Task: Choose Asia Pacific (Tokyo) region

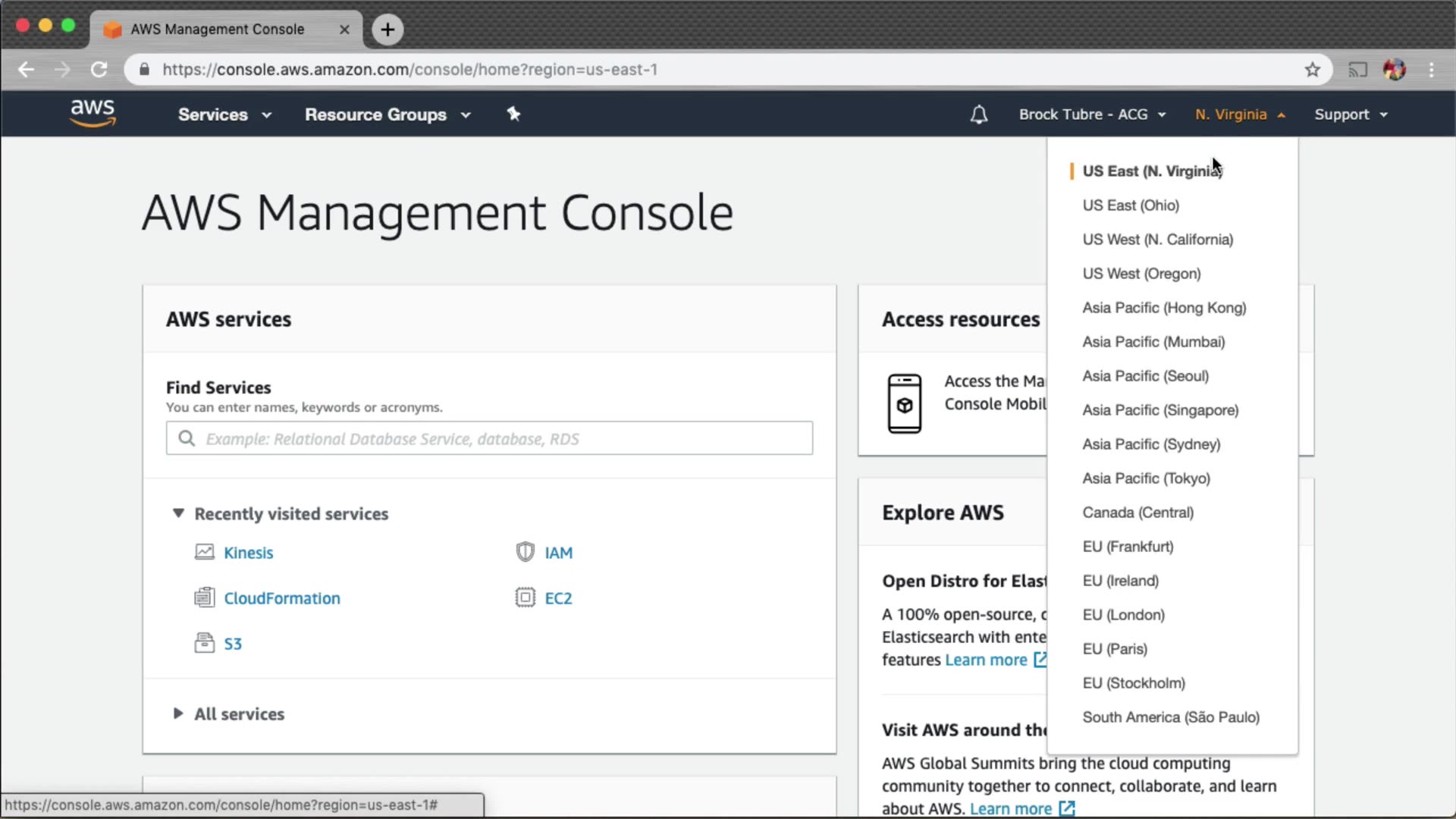Action: coord(1146,479)
